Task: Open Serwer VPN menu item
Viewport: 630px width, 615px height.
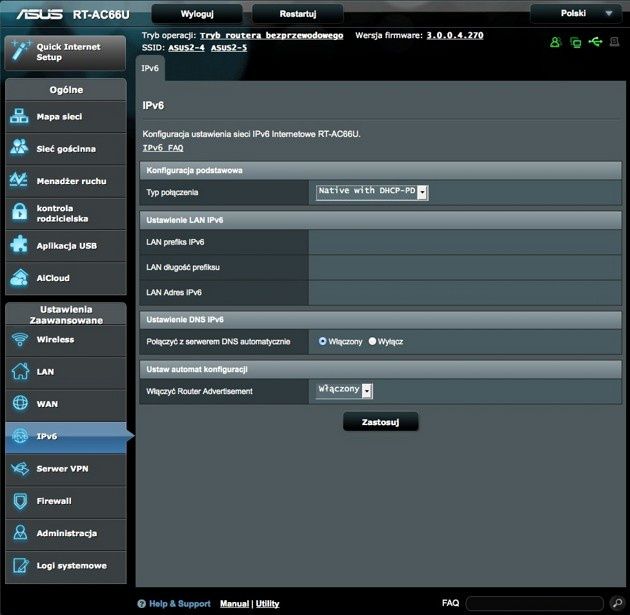Action: click(x=66, y=468)
